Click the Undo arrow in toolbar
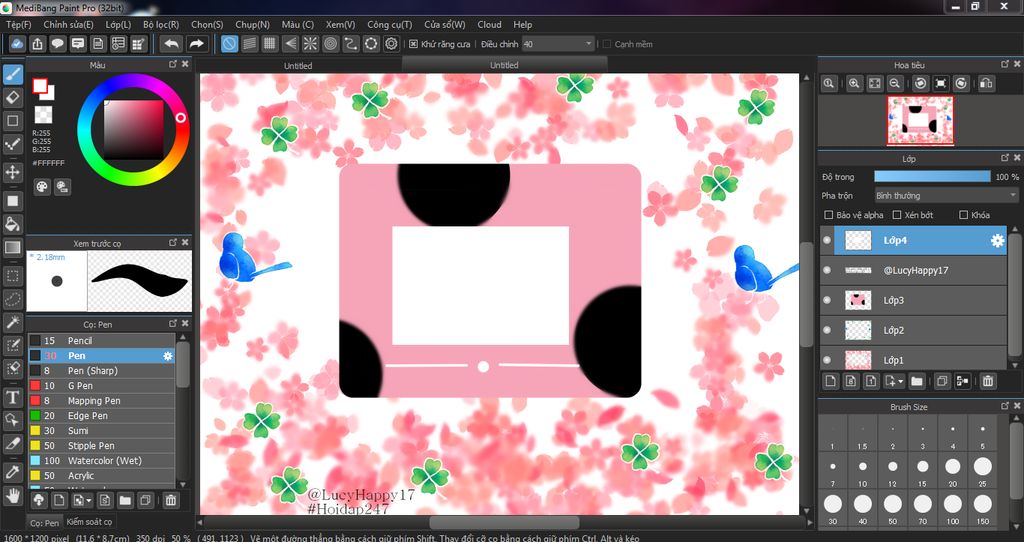This screenshot has height=542, width=1024. click(172, 44)
